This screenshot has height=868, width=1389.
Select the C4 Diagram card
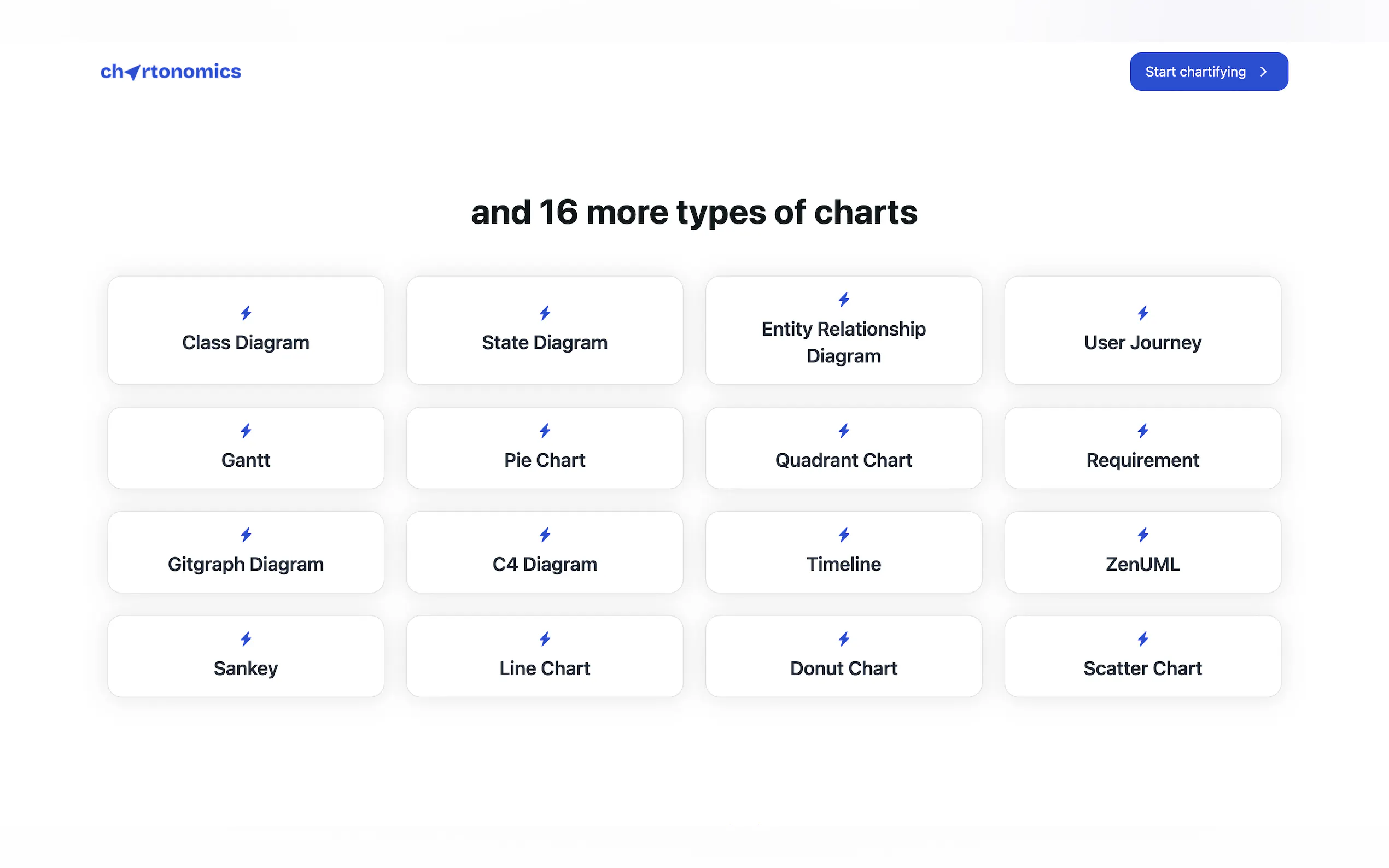[x=544, y=552]
